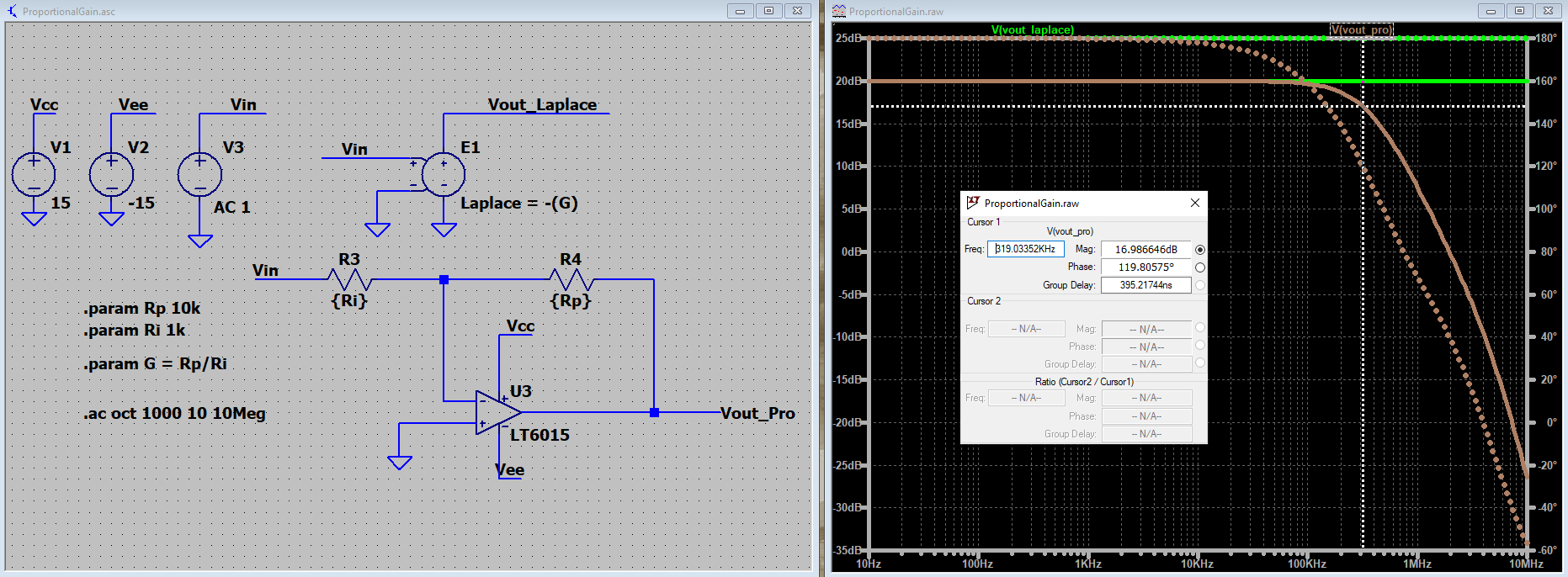
Task: Click the R3 input resistor symbol
Action: 349,279
